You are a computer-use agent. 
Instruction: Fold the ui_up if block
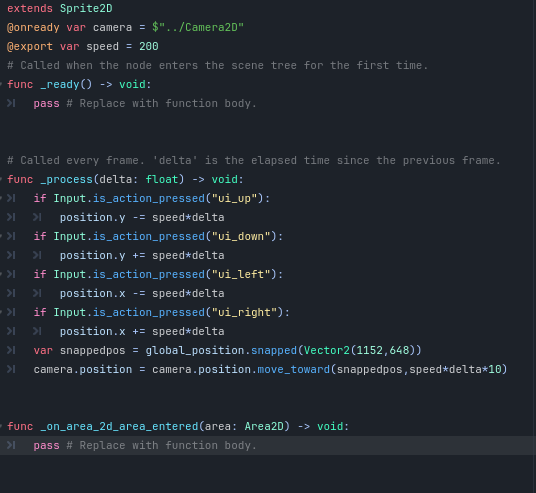click(x=1, y=198)
